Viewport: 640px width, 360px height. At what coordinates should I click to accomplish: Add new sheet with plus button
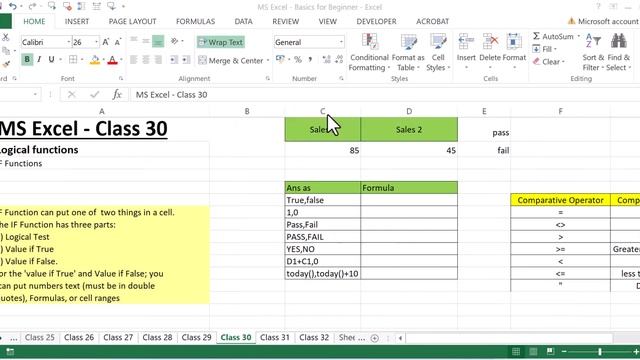[374, 338]
